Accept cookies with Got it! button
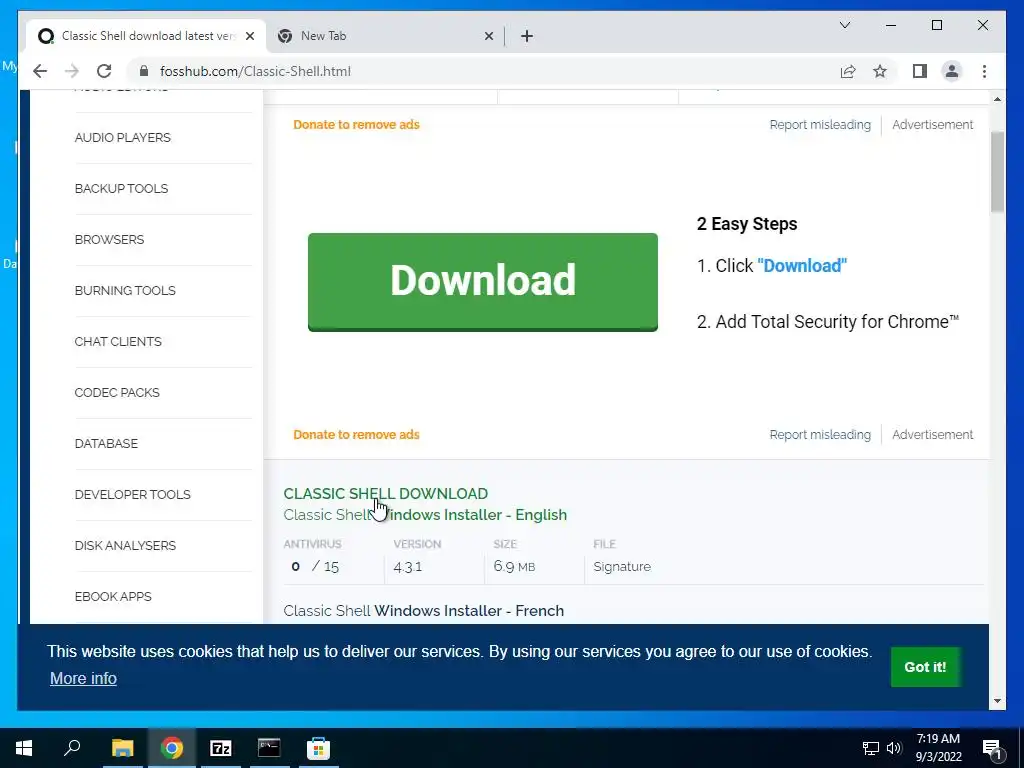The width and height of the screenshot is (1024, 768). (x=925, y=667)
